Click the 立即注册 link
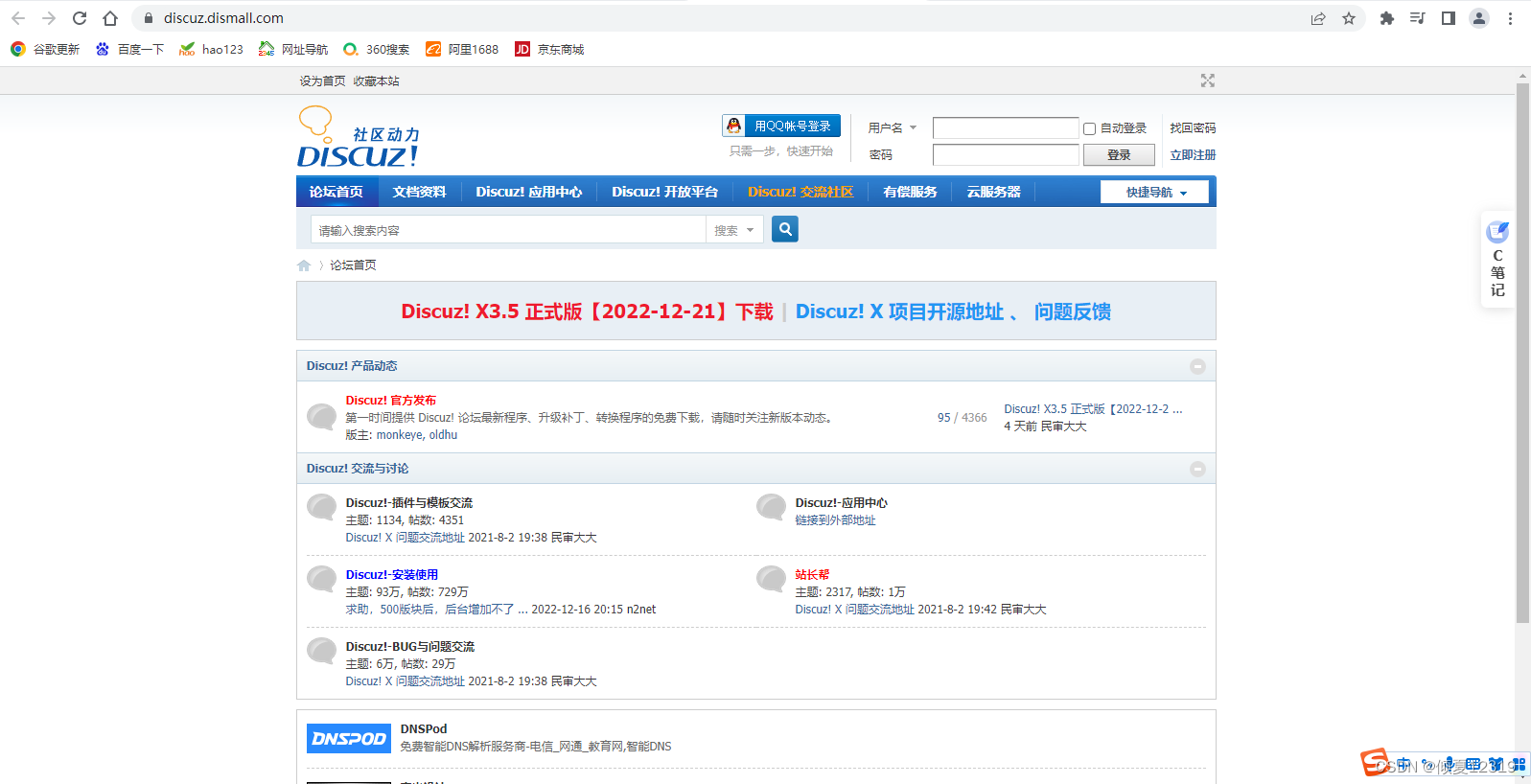This screenshot has width=1531, height=784. point(1193,154)
